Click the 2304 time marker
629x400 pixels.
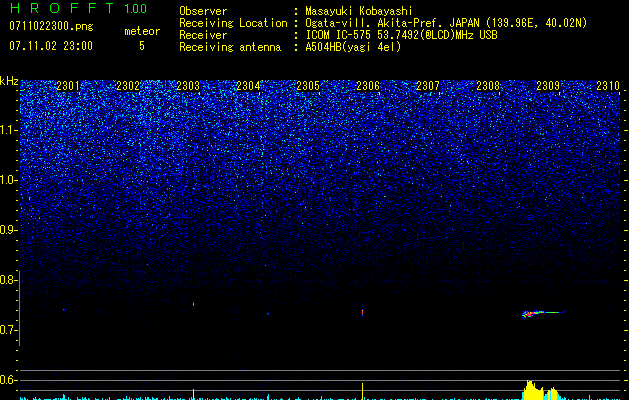click(x=248, y=86)
